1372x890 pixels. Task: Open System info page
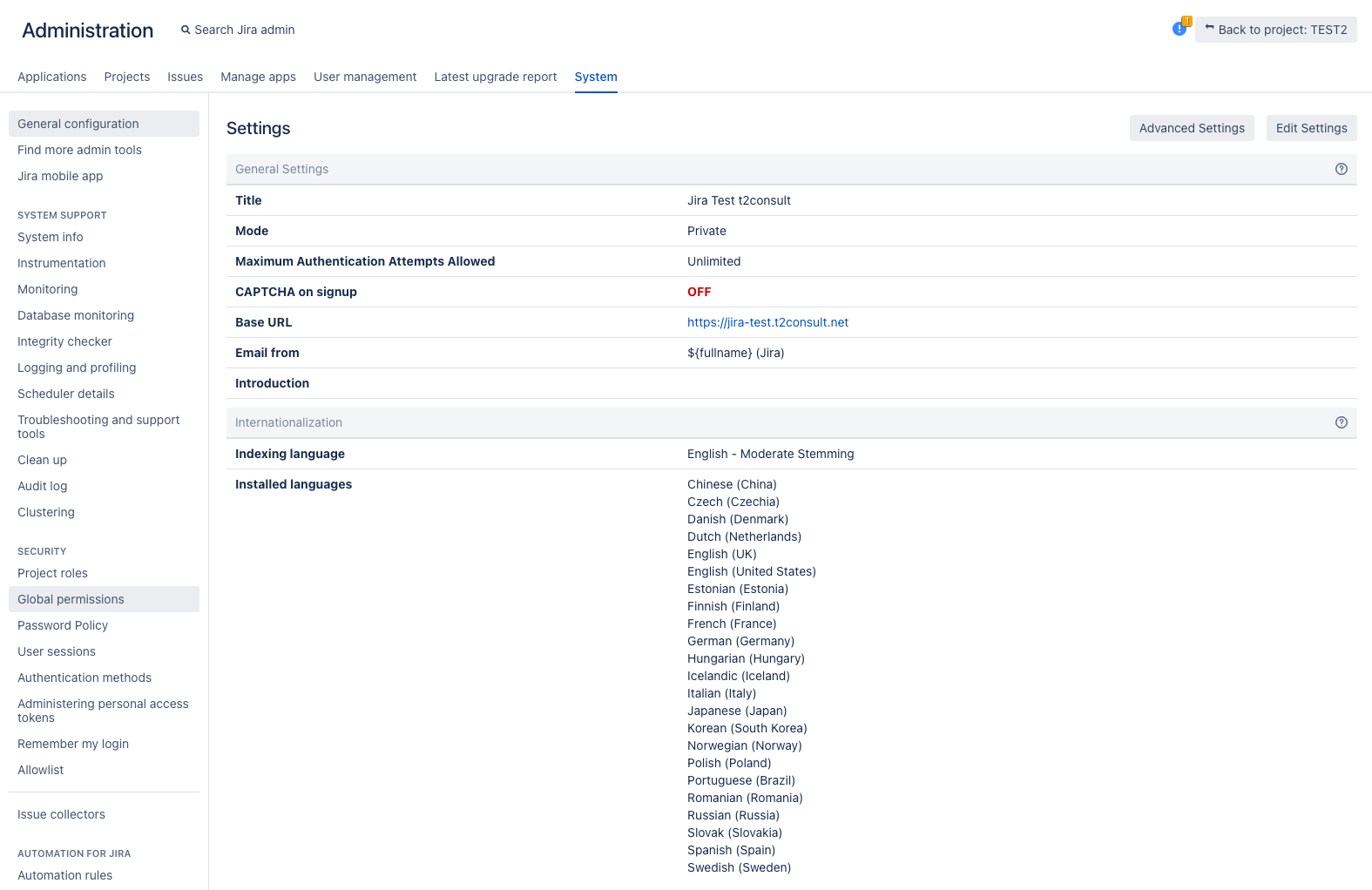[x=51, y=237]
